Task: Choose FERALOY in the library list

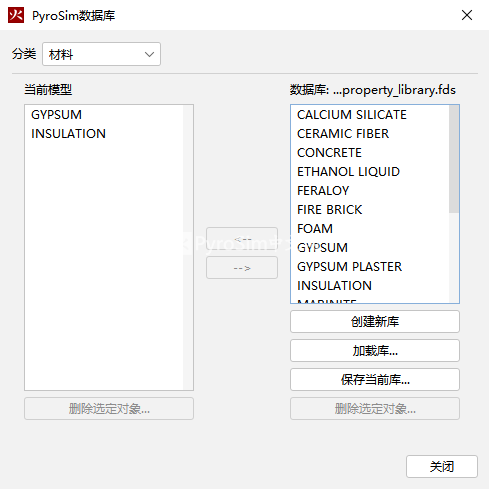Action: (323, 191)
